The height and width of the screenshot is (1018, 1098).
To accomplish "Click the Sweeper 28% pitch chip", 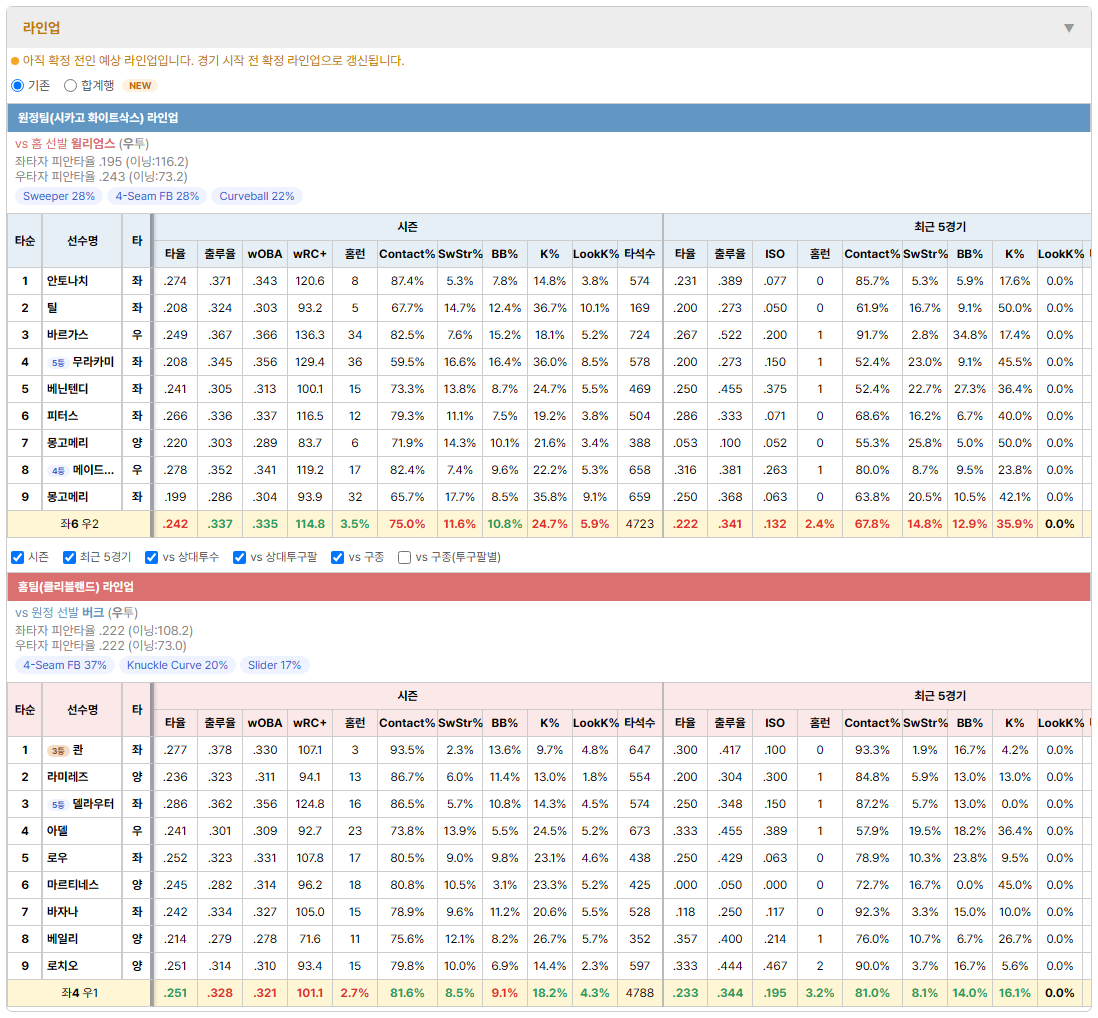I will (59, 196).
